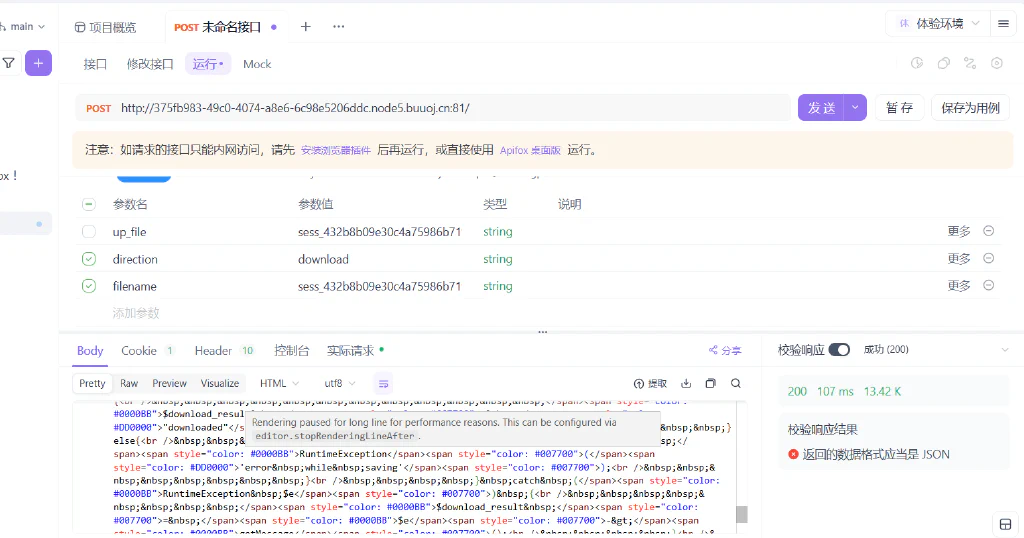
Task: Open 更多 for the filename row
Action: [x=959, y=285]
